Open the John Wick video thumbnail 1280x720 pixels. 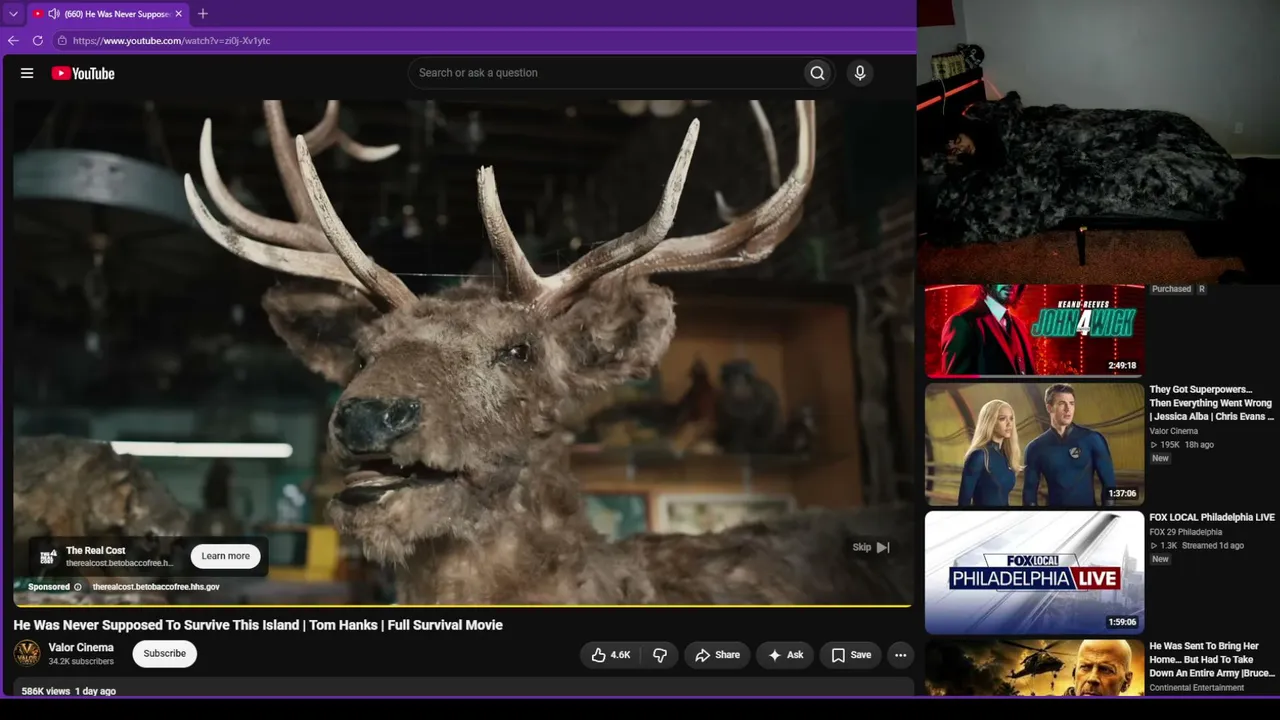pos(1034,330)
